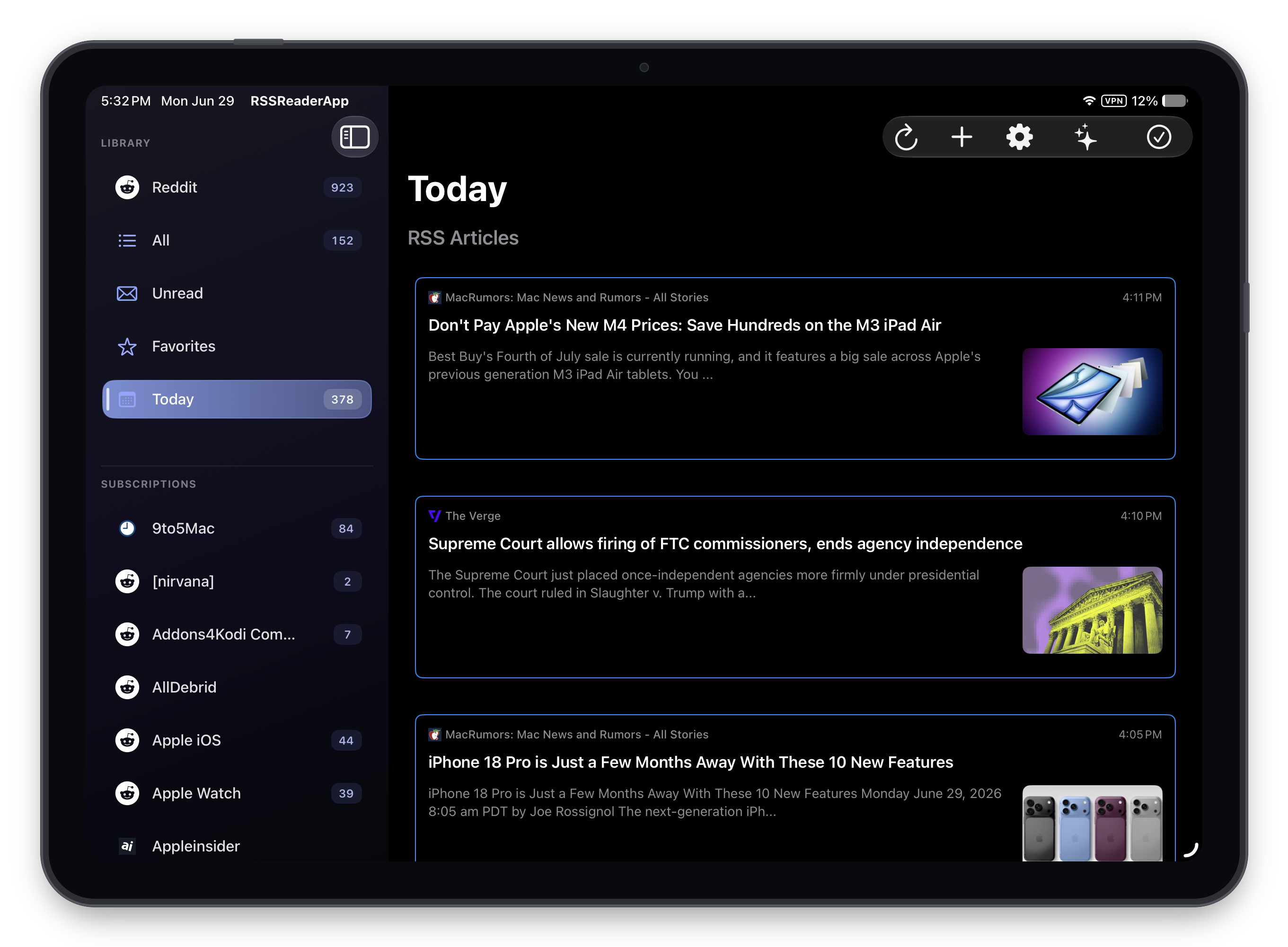Image resolution: width=1288 pixels, height=947 pixels.
Task: Open the M3 iPad Air article title
Action: pyautogui.click(x=684, y=325)
